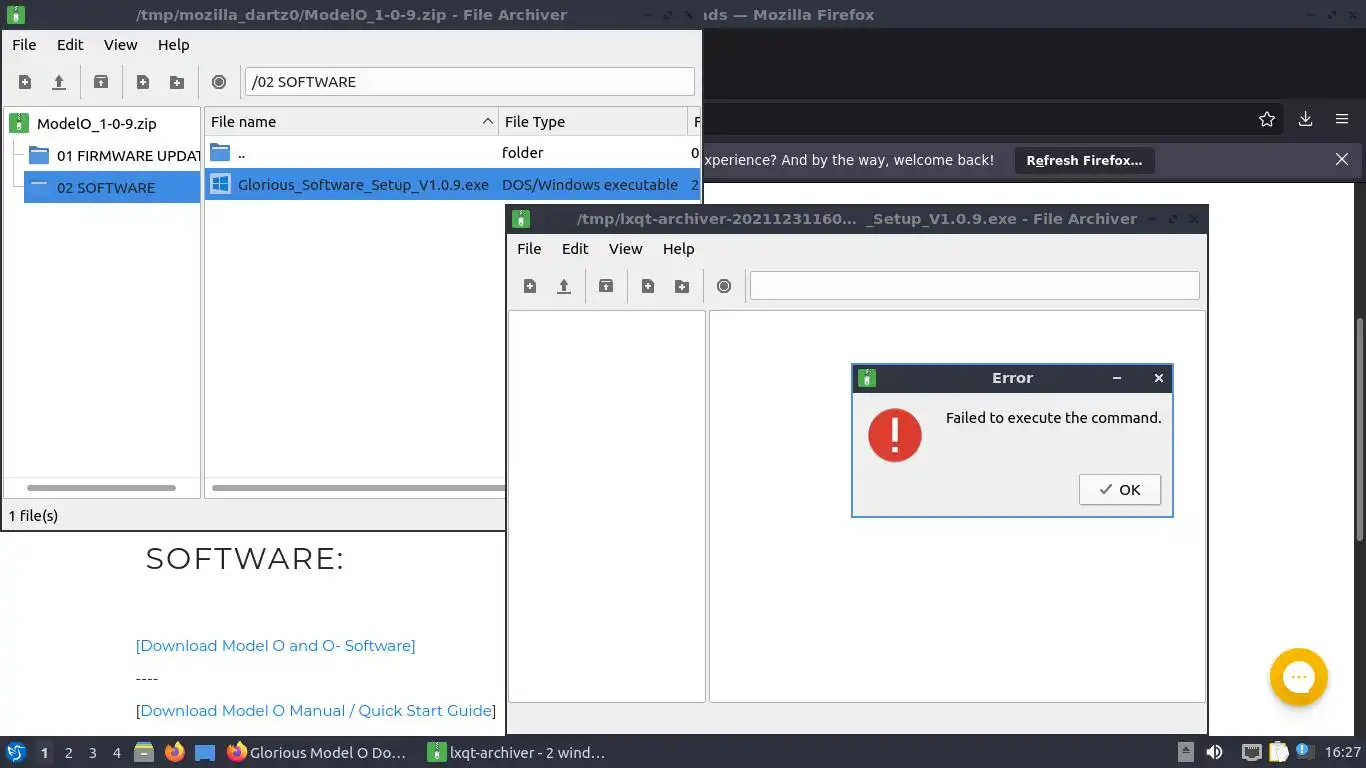The height and width of the screenshot is (768, 1366).
Task: Switch to virtual desktop 3
Action: [92, 753]
